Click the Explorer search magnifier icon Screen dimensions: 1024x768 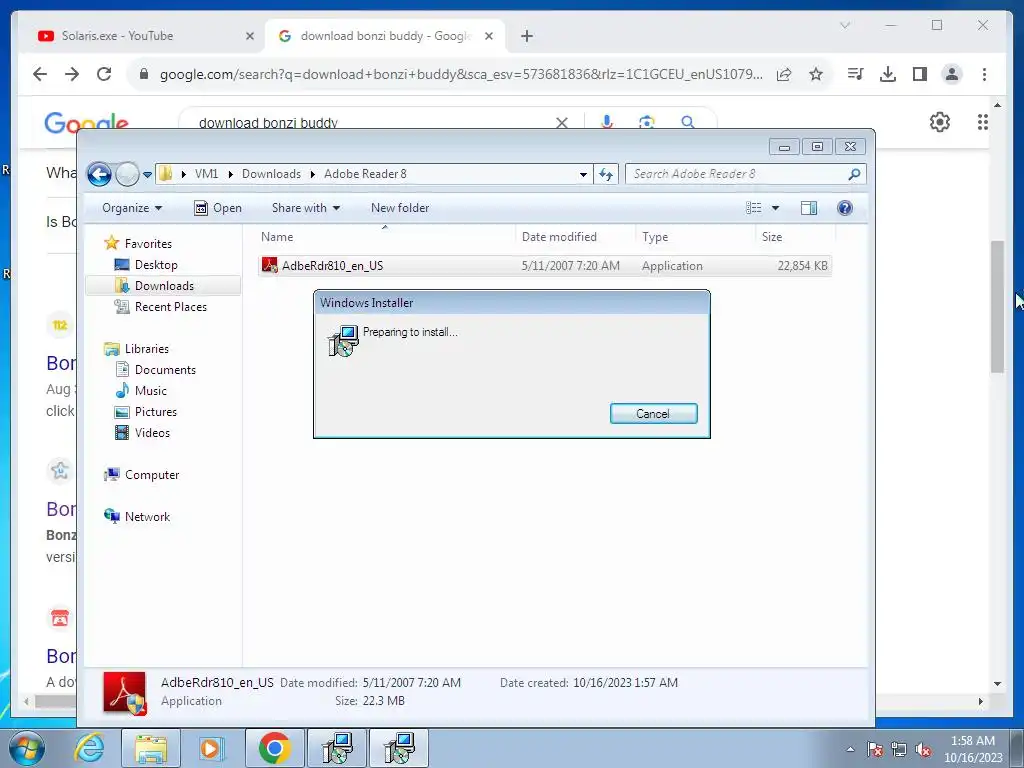[854, 174]
